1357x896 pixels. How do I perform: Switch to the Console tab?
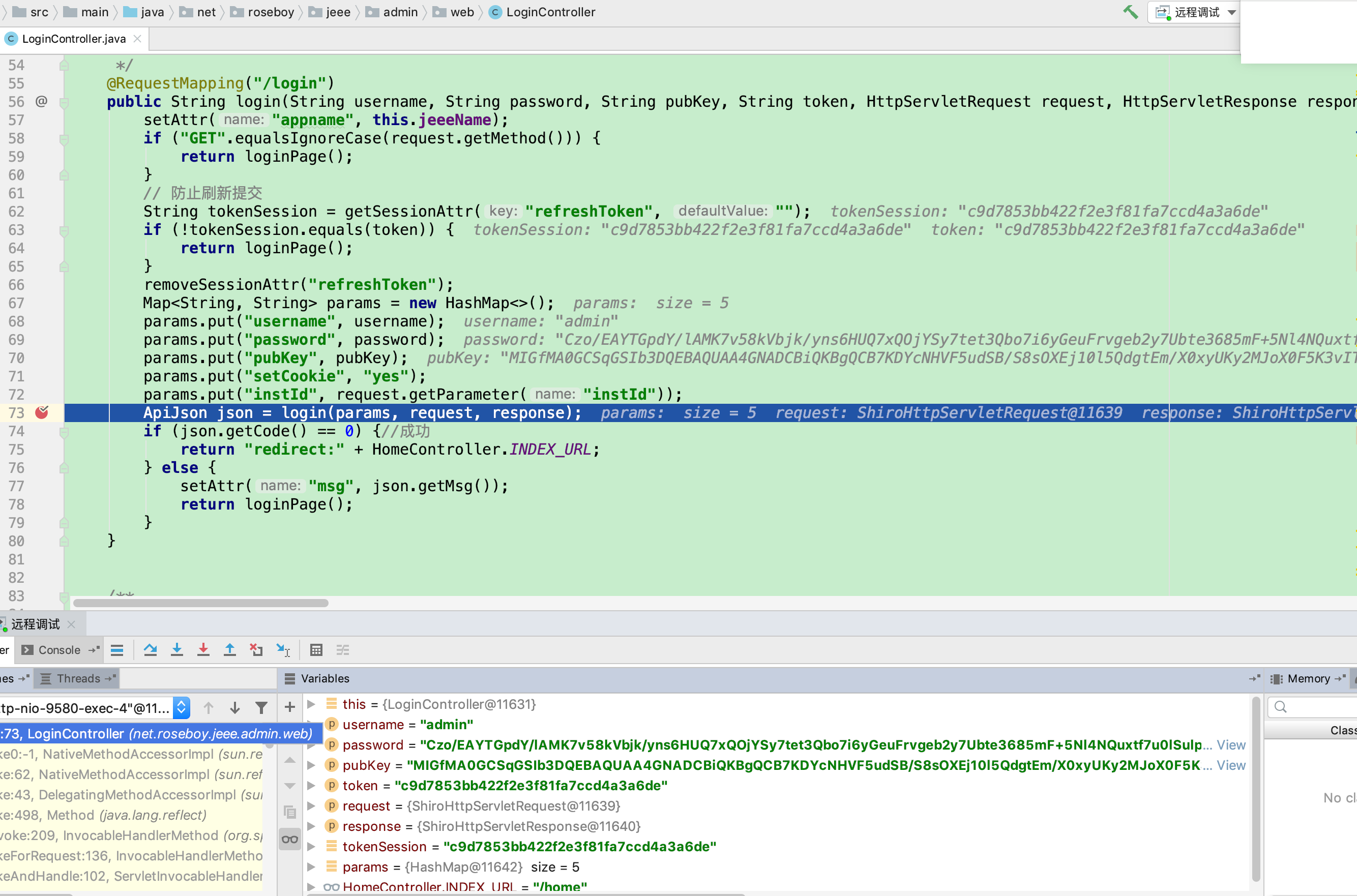point(59,650)
